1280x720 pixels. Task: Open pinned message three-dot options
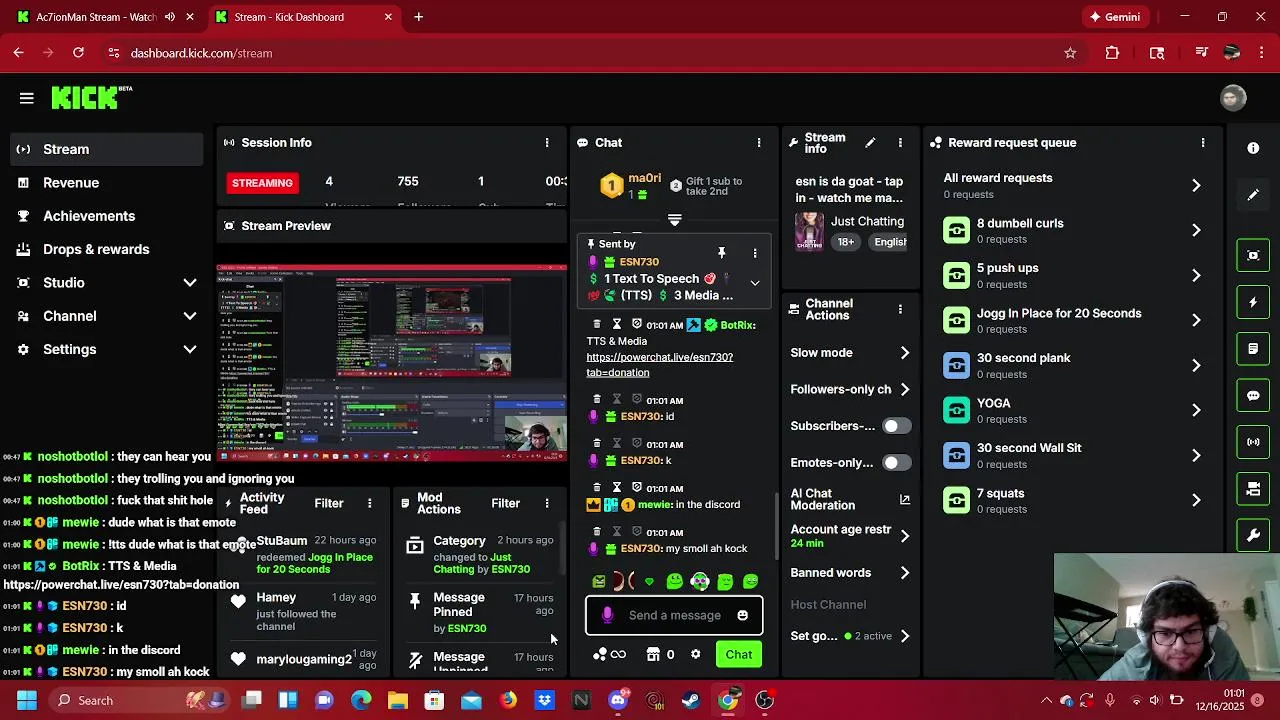click(755, 253)
